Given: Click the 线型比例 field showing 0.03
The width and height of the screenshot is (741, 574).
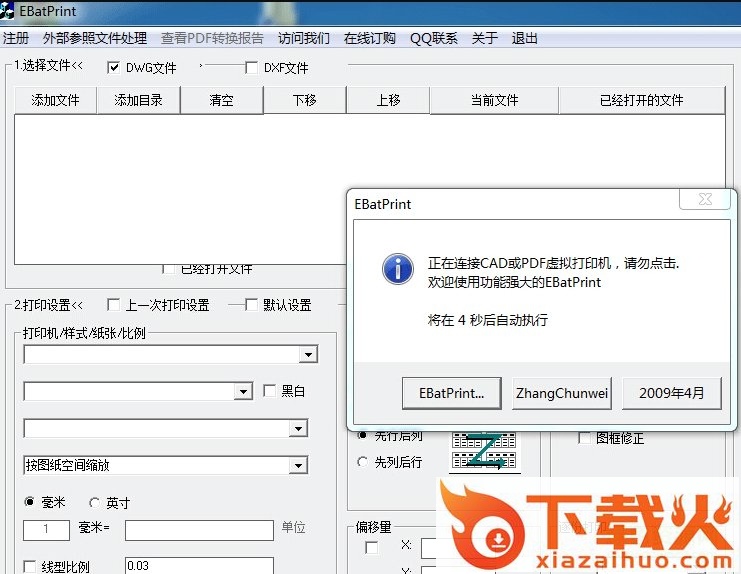Looking at the screenshot, I should tap(199, 565).
